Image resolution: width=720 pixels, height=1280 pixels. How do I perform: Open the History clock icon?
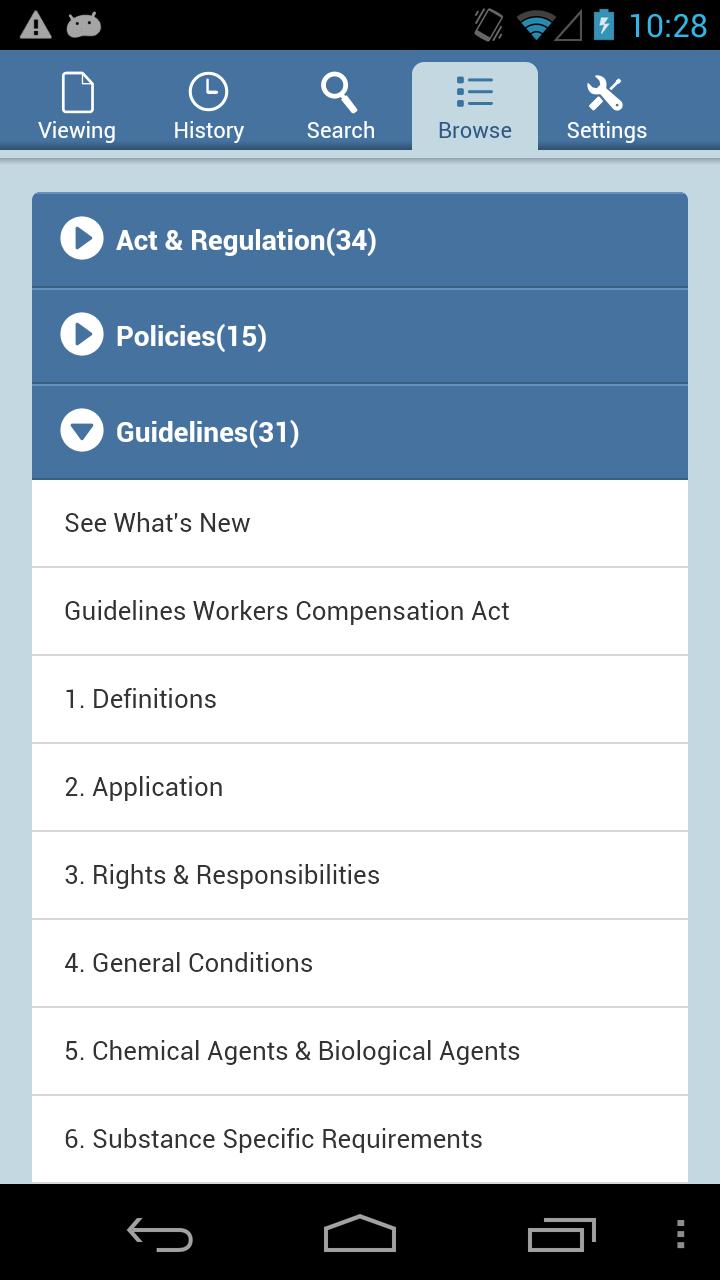point(208,93)
